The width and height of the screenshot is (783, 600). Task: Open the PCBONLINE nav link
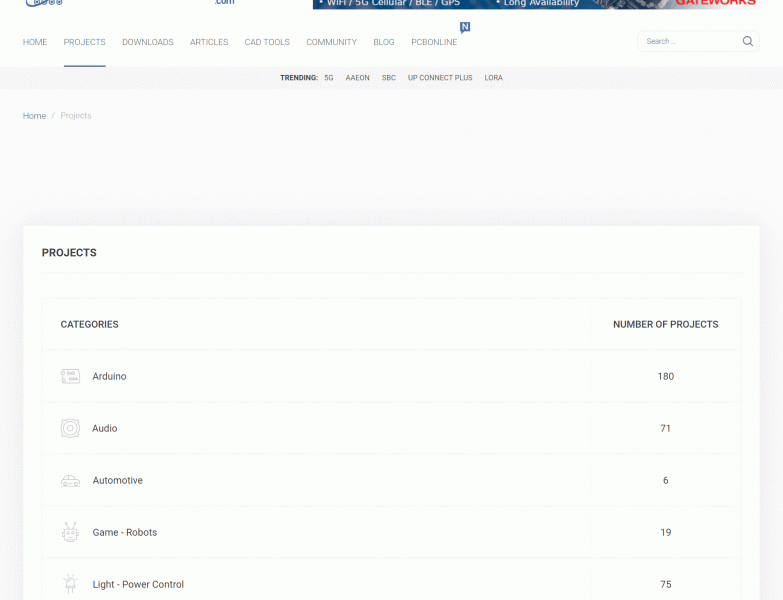[434, 42]
